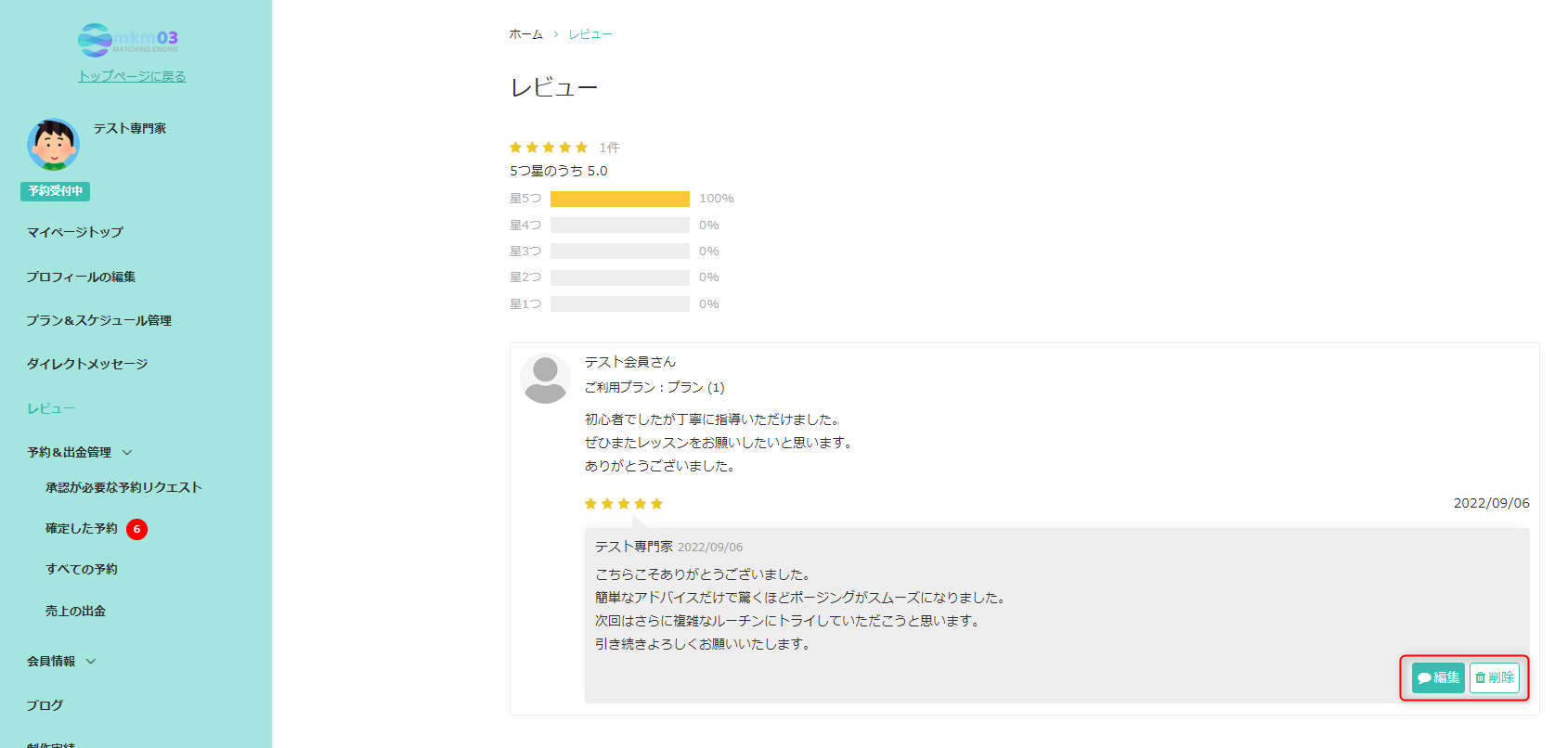Click the reviewer's gray placeholder avatar icon
This screenshot has height=748, width=1568.
545,379
